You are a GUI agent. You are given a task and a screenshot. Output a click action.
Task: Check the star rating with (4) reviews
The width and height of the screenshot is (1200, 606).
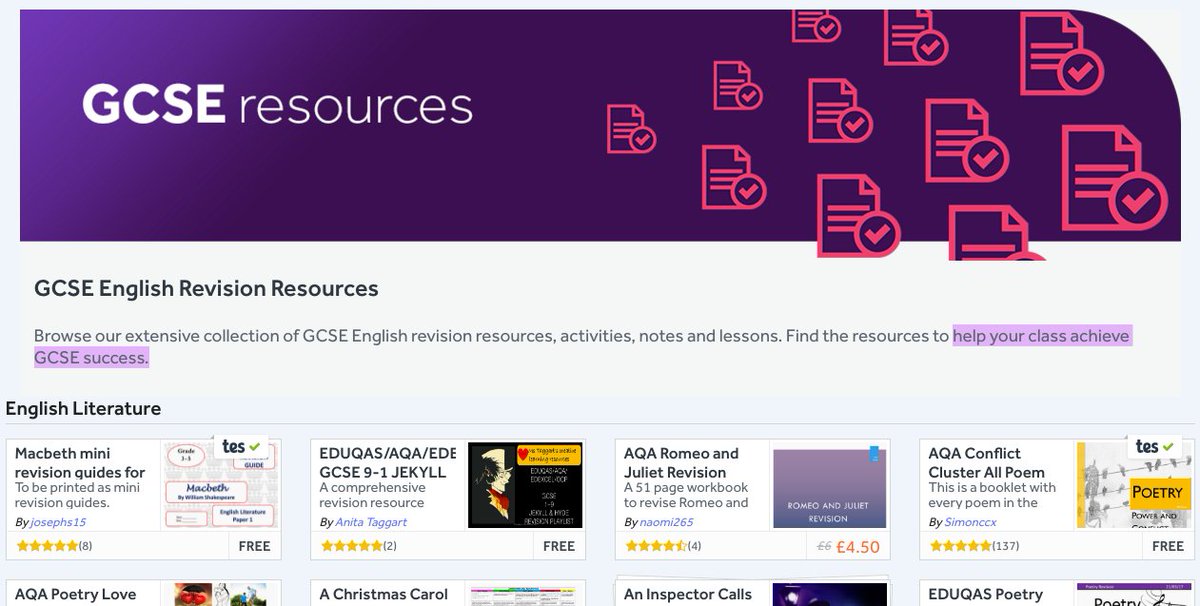tap(663, 546)
